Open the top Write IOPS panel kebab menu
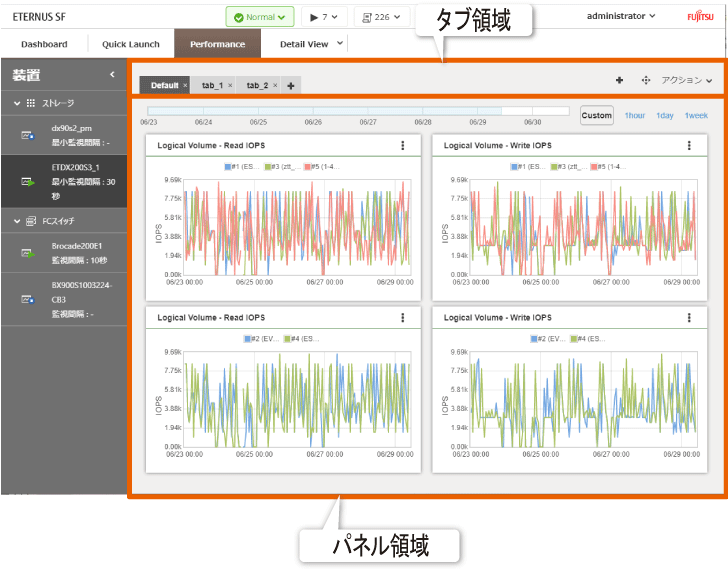This screenshot has width=728, height=572. [689, 145]
